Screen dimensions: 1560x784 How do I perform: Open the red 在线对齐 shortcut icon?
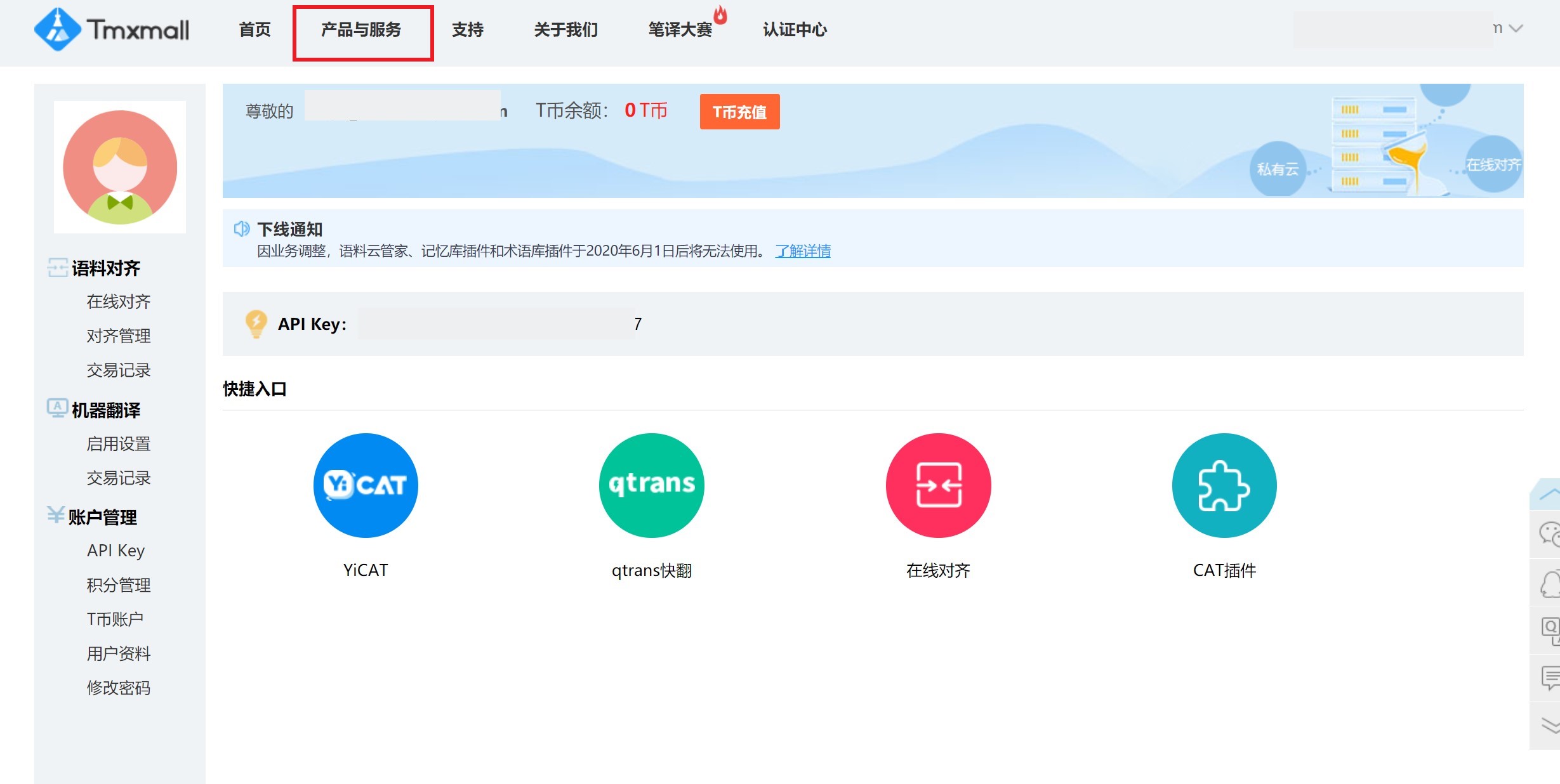click(x=938, y=485)
